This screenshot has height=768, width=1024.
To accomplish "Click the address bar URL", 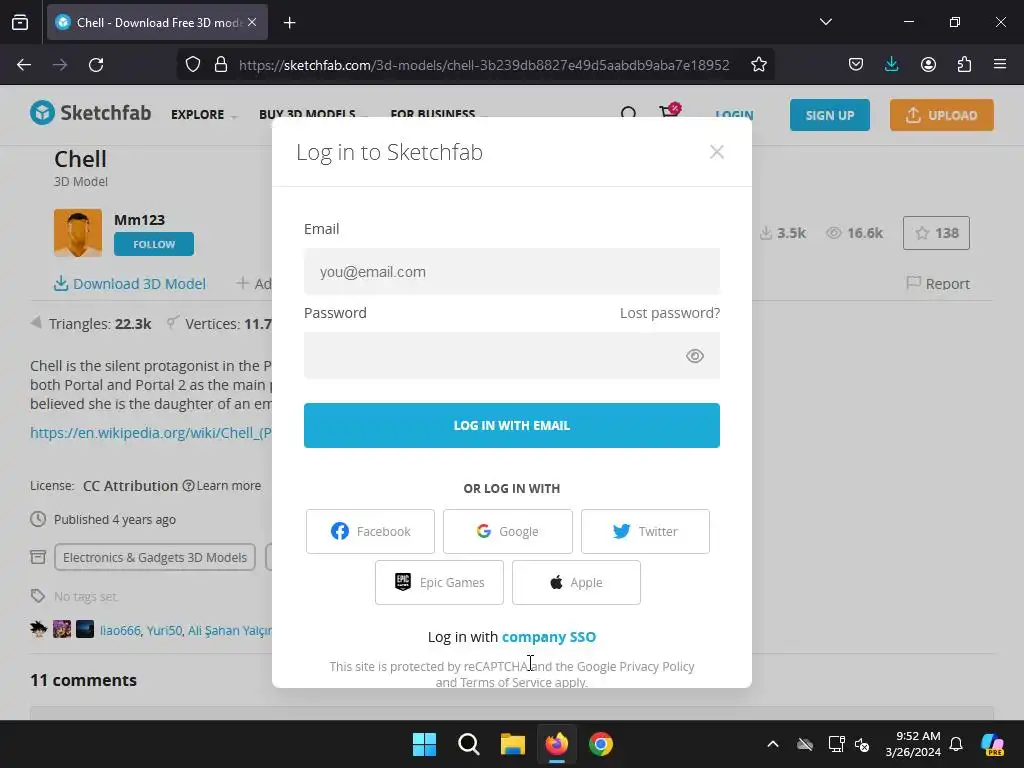I will [484, 65].
